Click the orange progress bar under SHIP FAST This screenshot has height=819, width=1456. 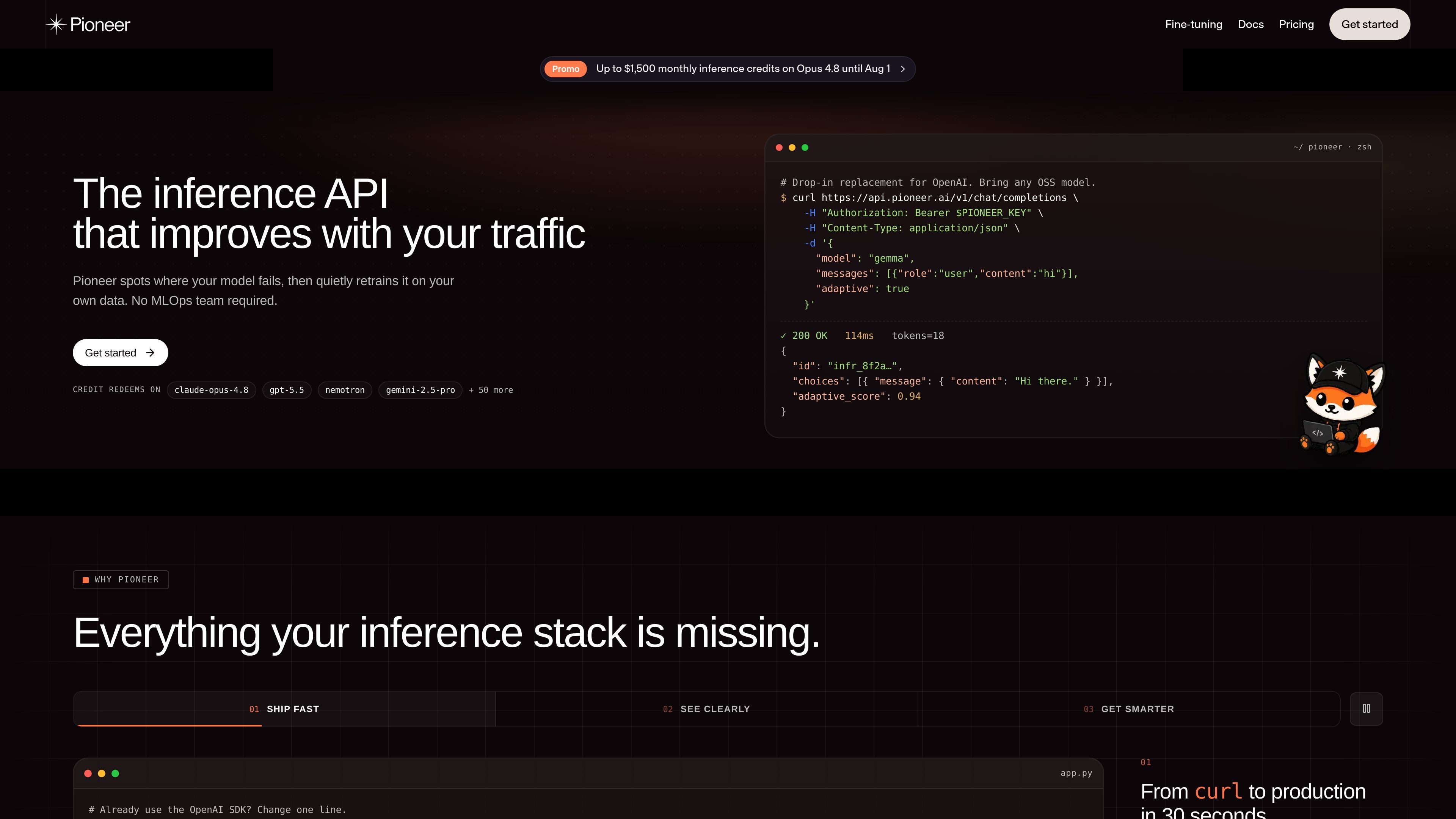[x=169, y=725]
